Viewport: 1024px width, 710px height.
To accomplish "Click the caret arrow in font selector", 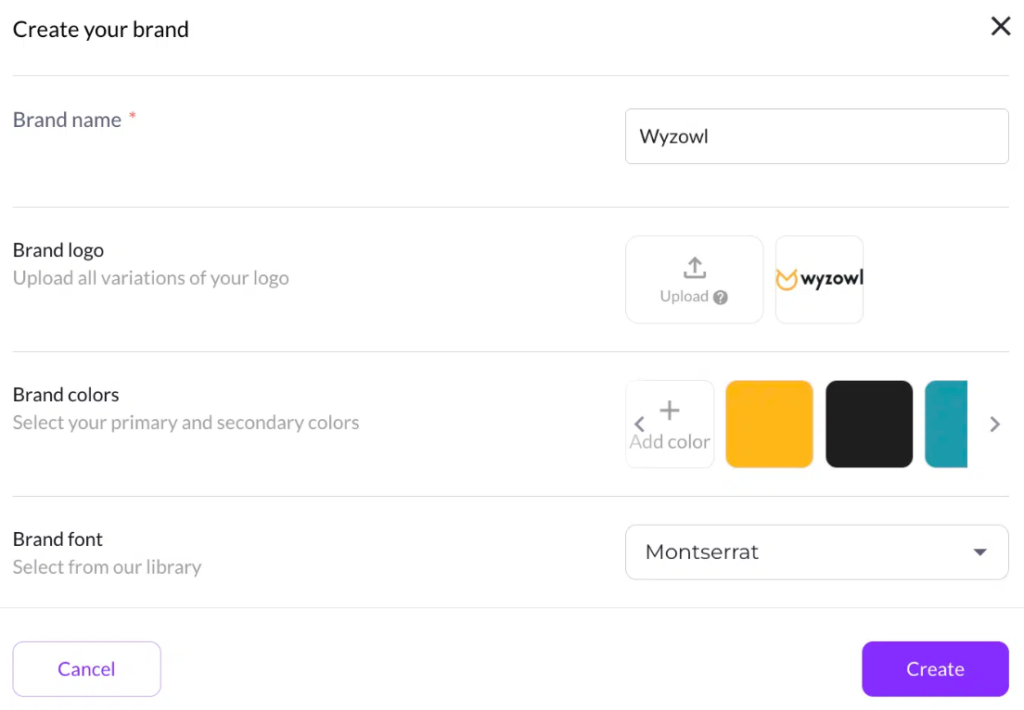I will click(980, 552).
